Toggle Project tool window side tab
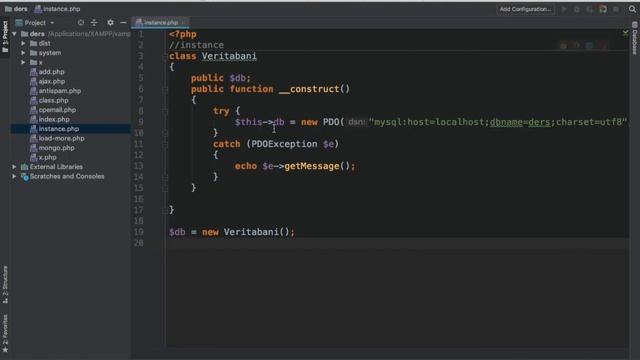Image resolution: width=640 pixels, height=360 pixels. (5, 36)
